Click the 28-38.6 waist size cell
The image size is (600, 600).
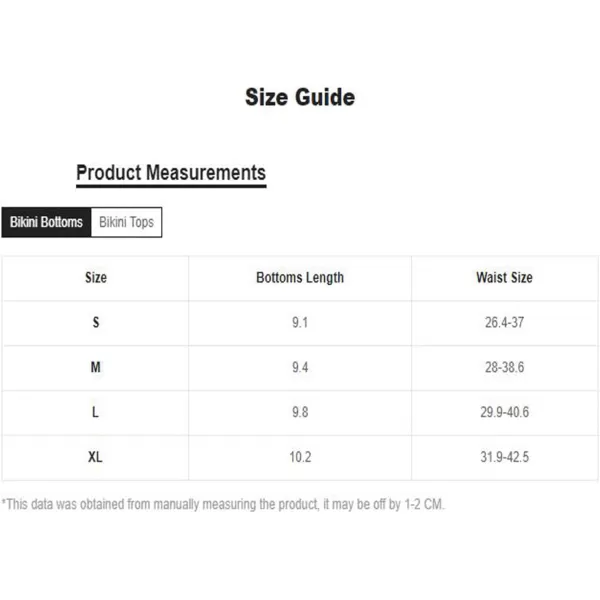click(x=504, y=367)
